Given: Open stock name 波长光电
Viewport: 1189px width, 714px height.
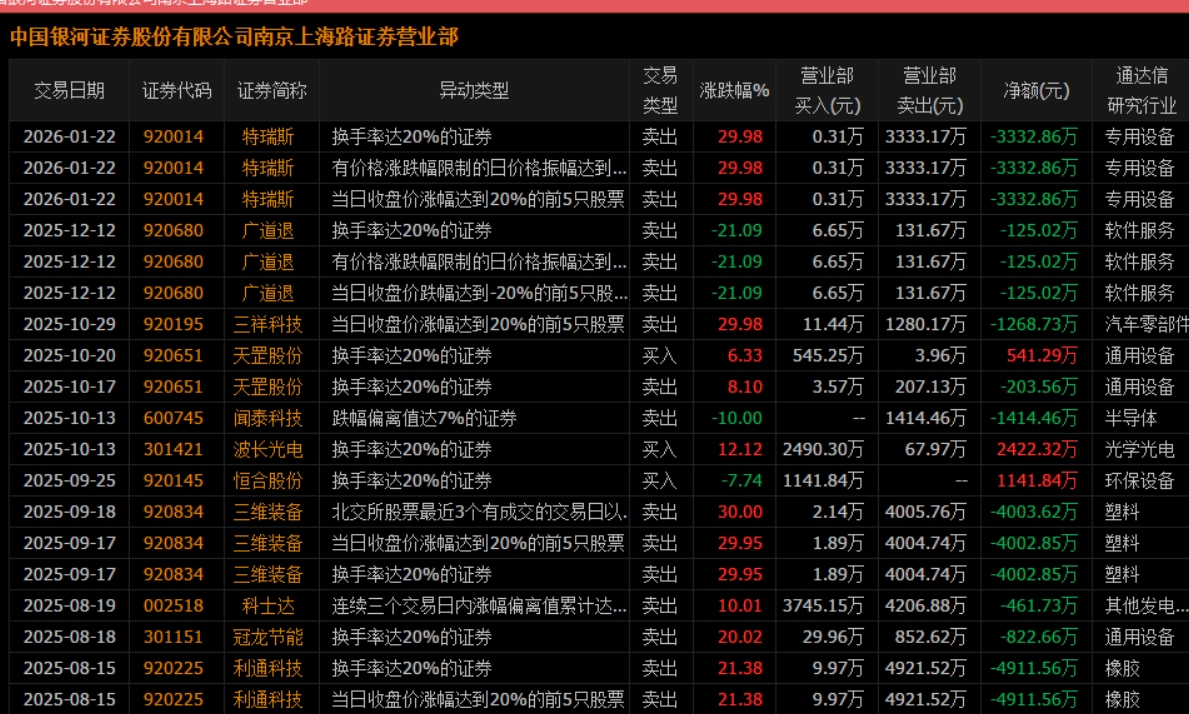Looking at the screenshot, I should coord(268,449).
